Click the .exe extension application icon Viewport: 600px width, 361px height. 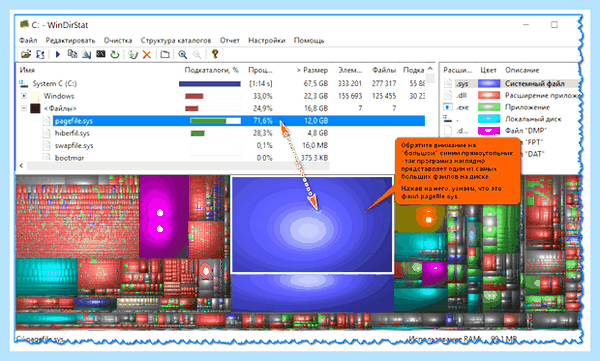[448, 107]
